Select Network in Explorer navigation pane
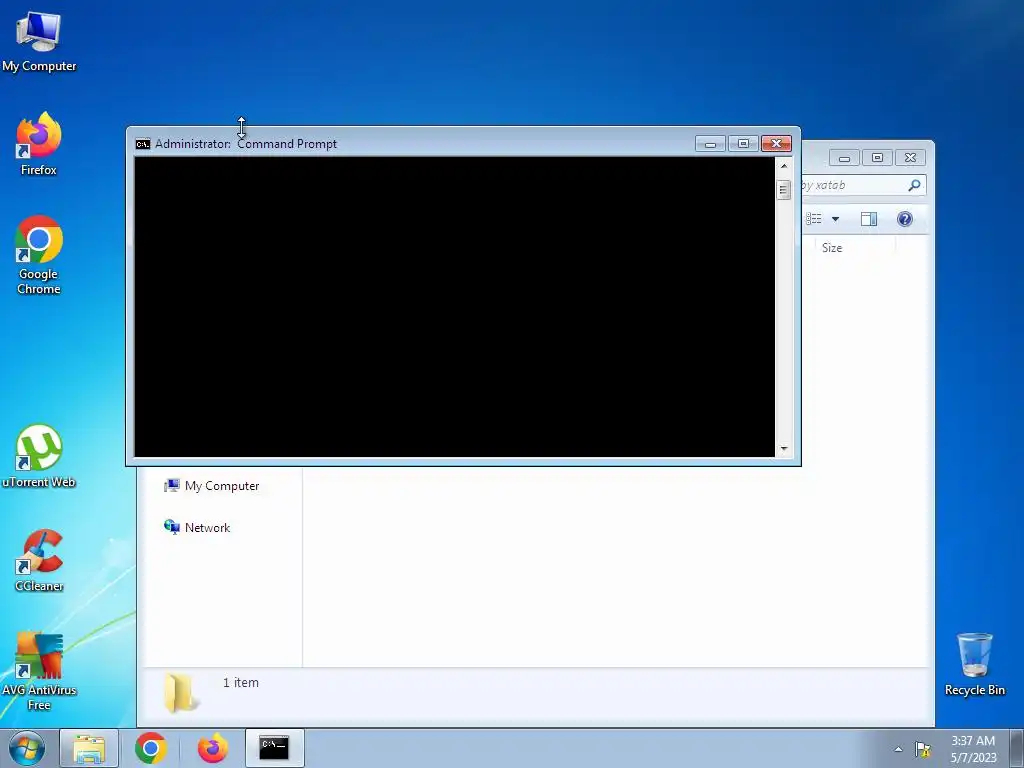The image size is (1024, 768). (x=197, y=528)
